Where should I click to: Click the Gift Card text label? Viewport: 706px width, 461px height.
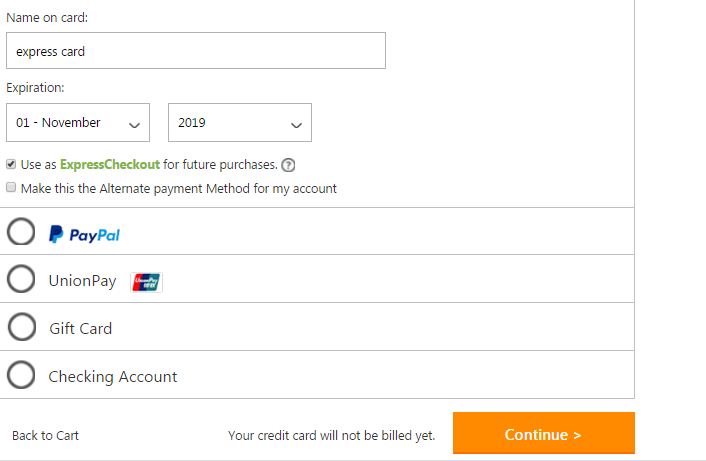tap(80, 329)
